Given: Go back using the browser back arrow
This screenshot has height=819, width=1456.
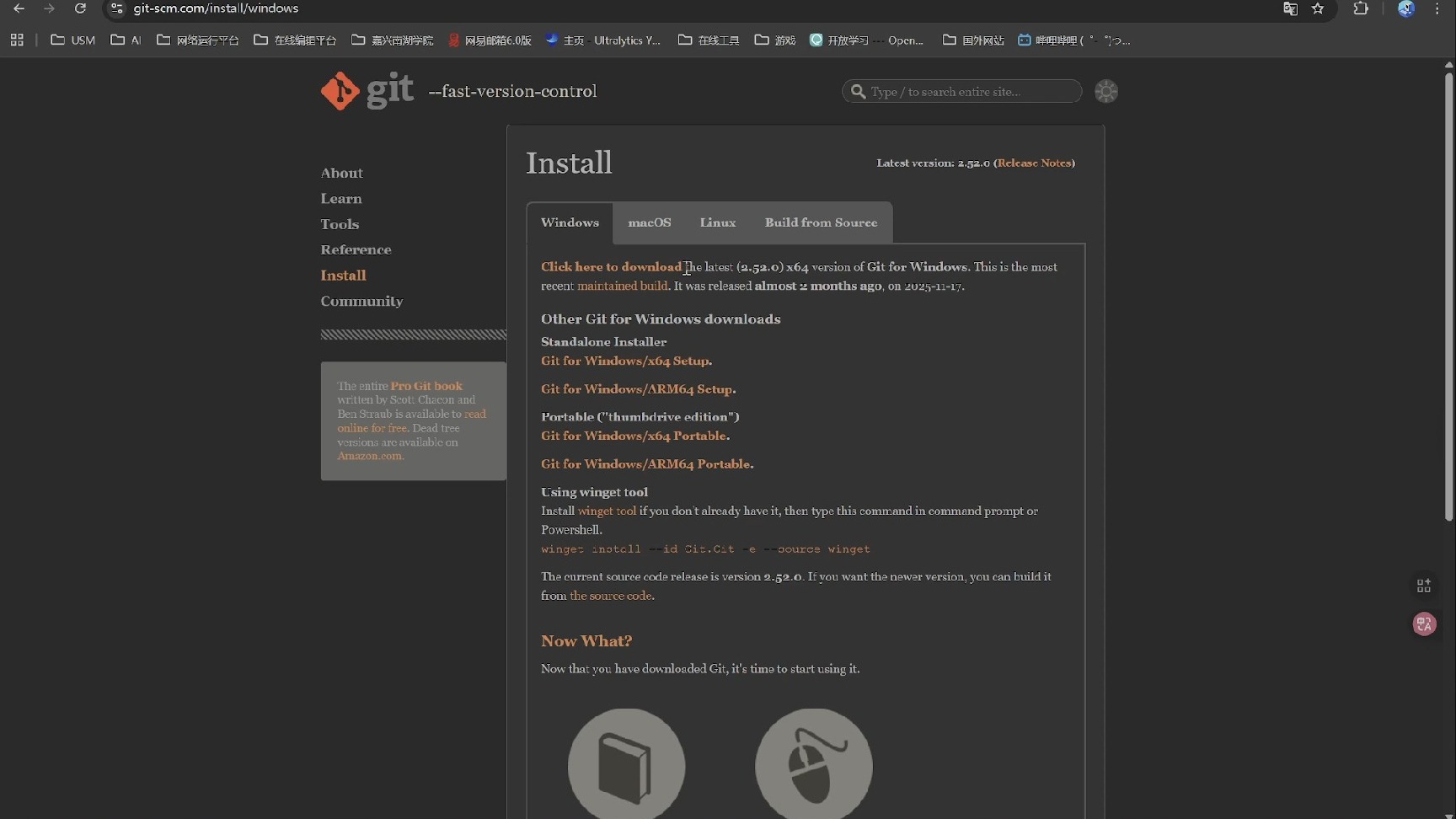Looking at the screenshot, I should click(x=19, y=8).
